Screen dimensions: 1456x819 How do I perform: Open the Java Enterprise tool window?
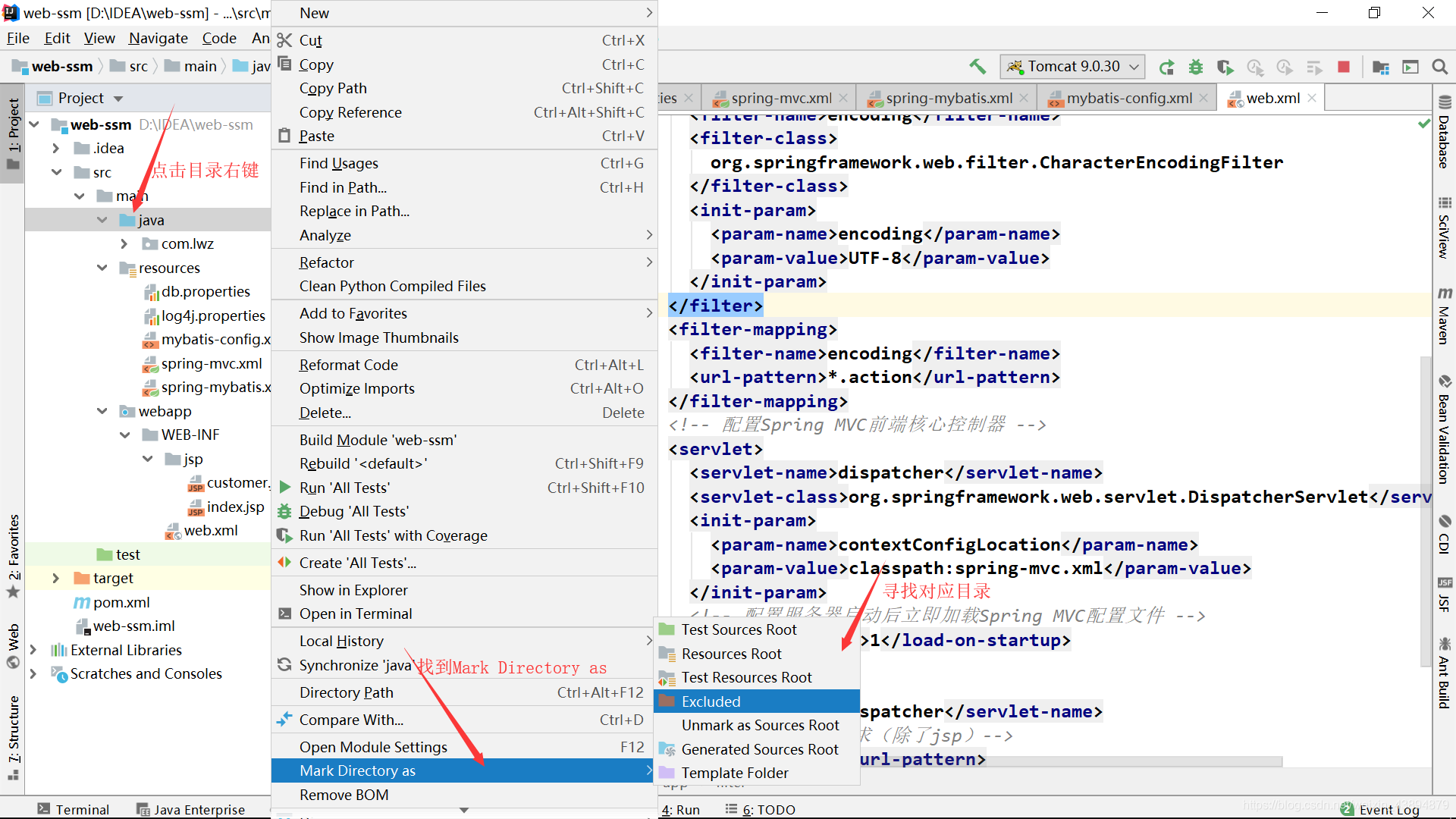coord(190,809)
